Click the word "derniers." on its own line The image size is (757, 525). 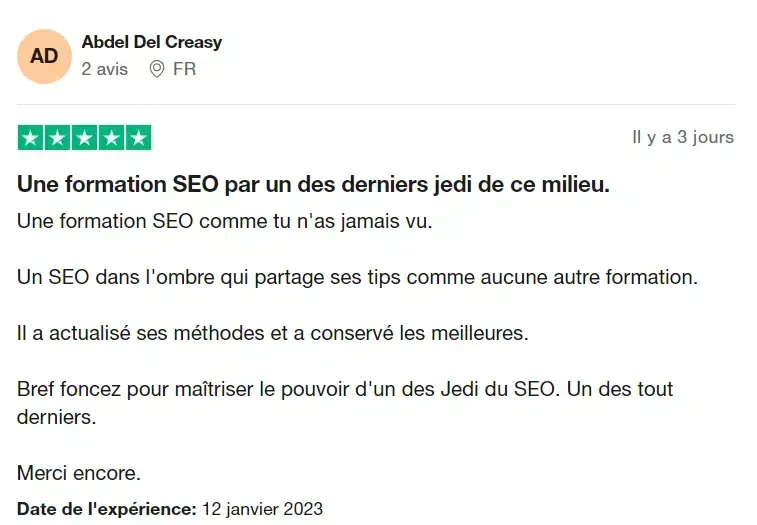pyautogui.click(x=56, y=417)
